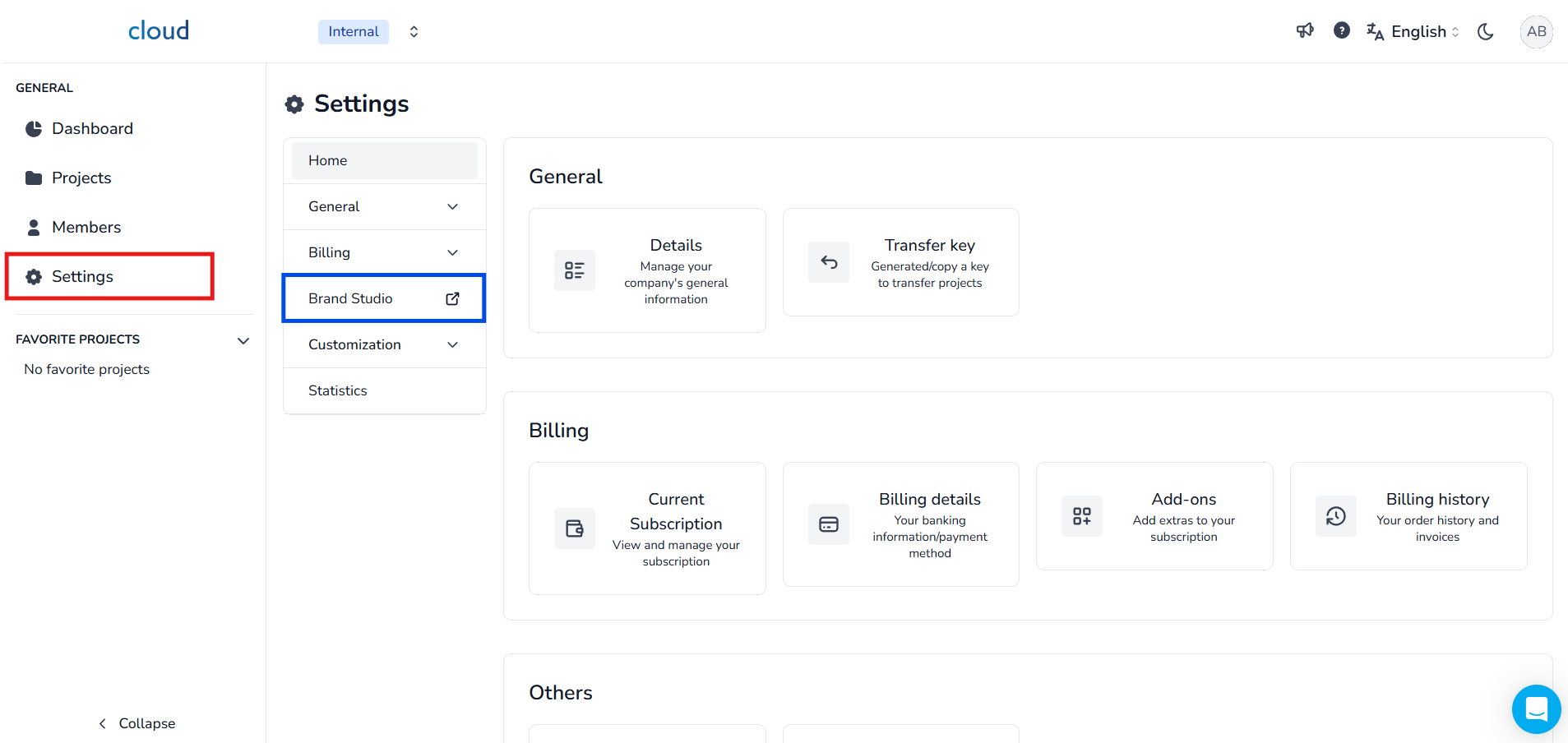Toggle dark mode with the moon icon

(x=1485, y=32)
